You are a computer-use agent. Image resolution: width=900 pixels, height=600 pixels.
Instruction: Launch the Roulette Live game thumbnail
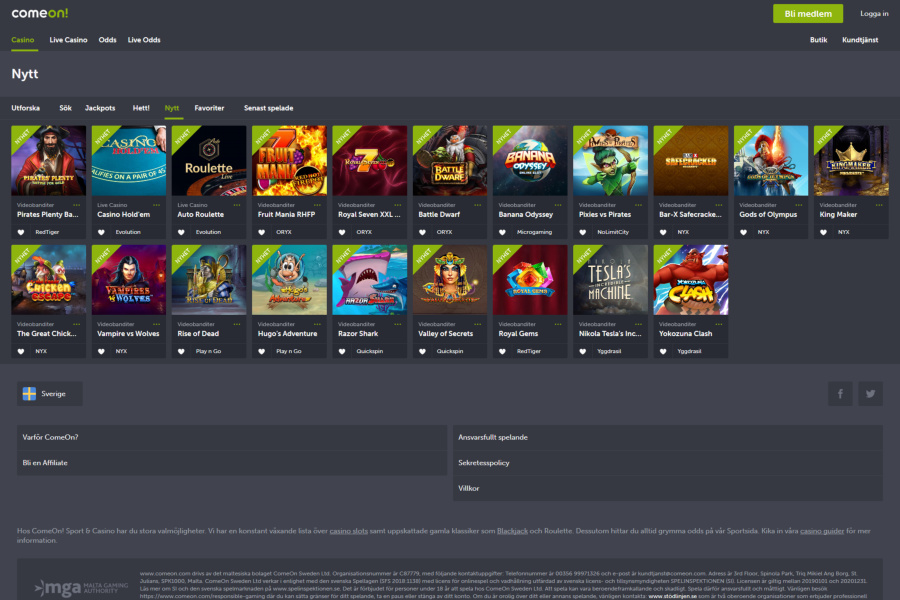[x=209, y=161]
